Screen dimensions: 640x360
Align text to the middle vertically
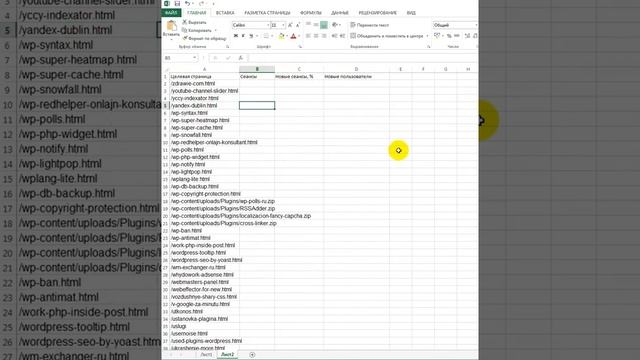point(316,25)
